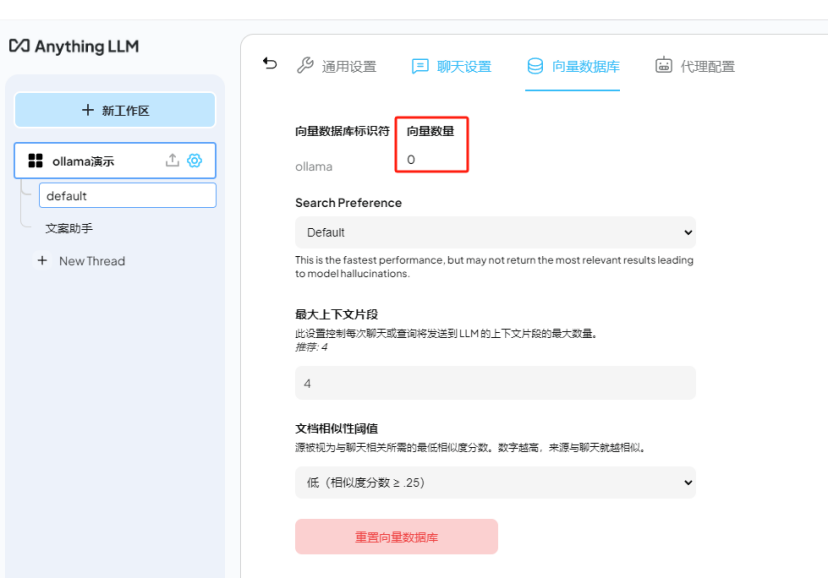Screen dimensions: 828x578
Task: Click the chat bubble icon on 聊天设置
Action: point(419,64)
